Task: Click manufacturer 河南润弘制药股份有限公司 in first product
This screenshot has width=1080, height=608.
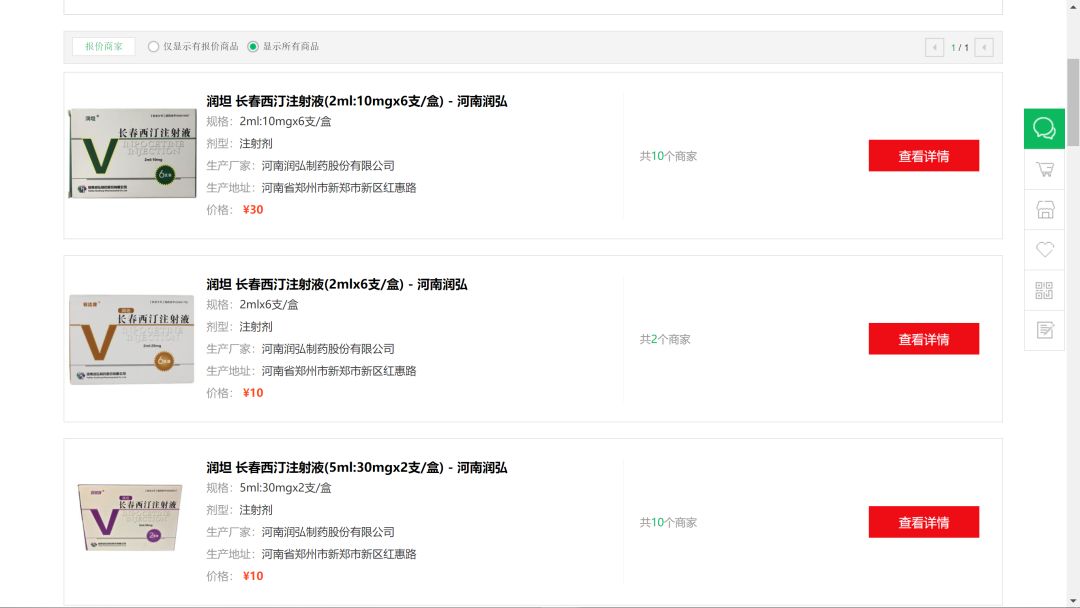Action: (328, 165)
